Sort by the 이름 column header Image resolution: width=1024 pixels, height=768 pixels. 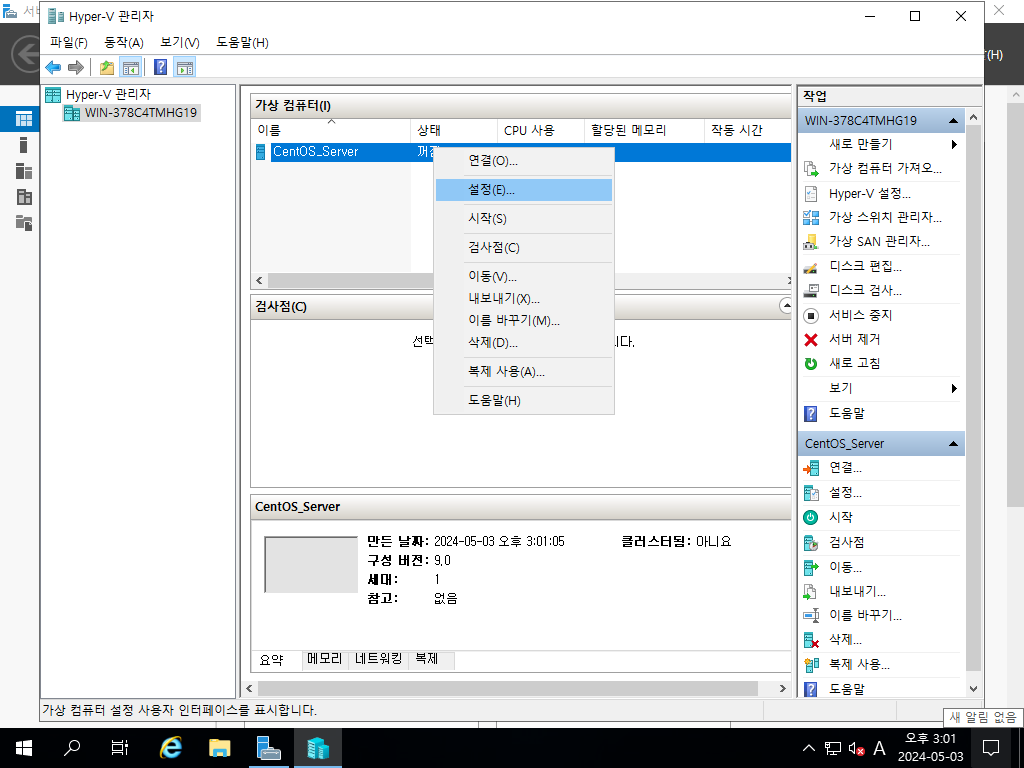(x=330, y=130)
